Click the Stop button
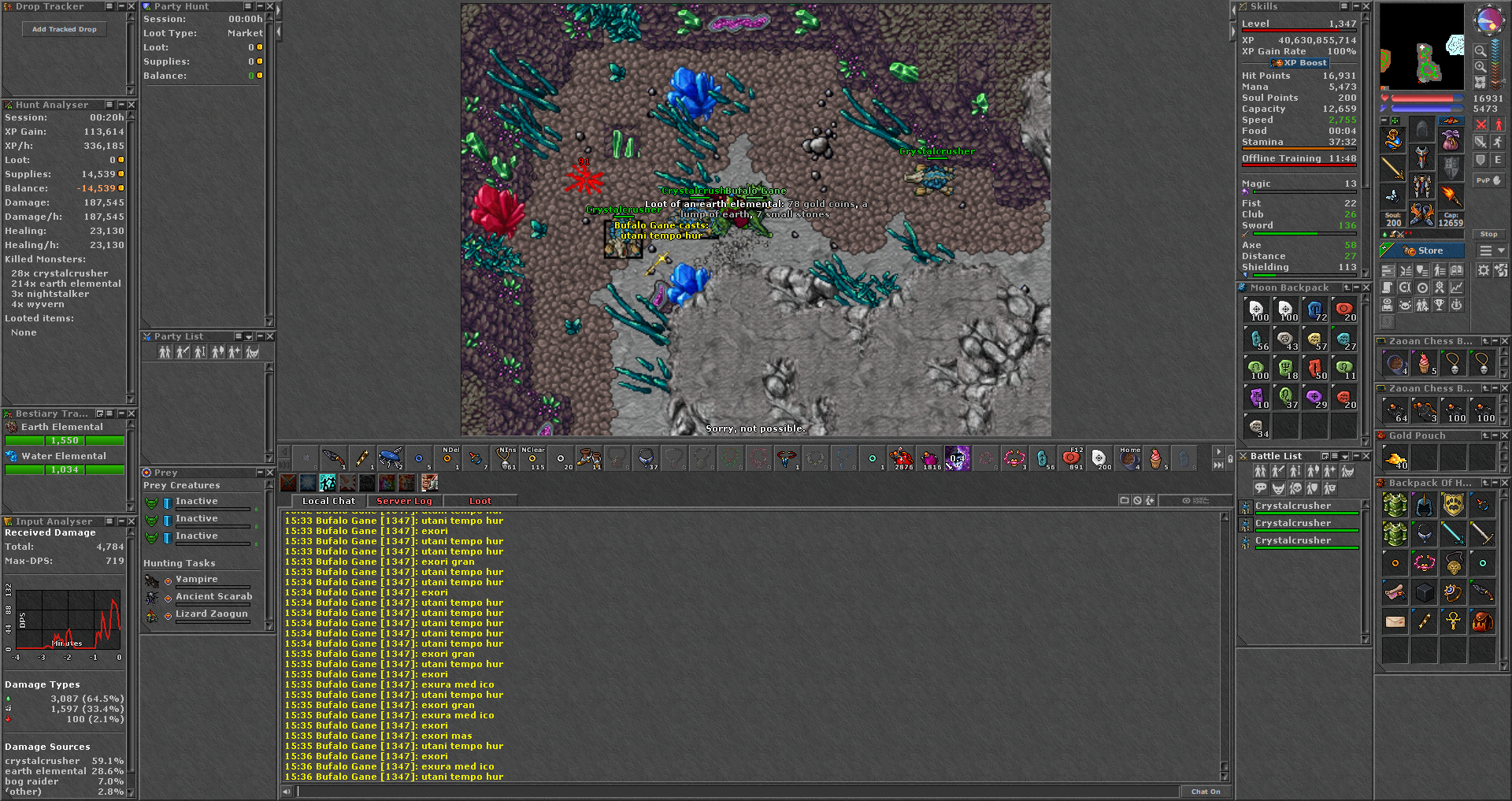 tap(1488, 234)
